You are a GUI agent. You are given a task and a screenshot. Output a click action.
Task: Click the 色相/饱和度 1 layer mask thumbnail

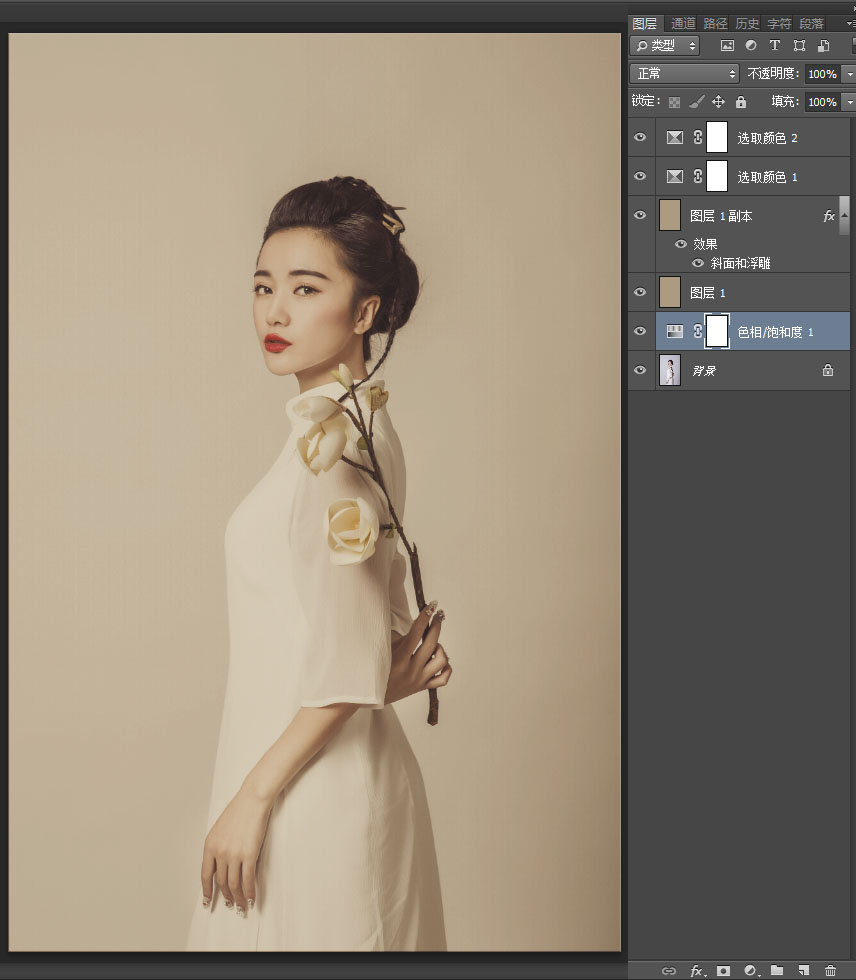(x=717, y=331)
